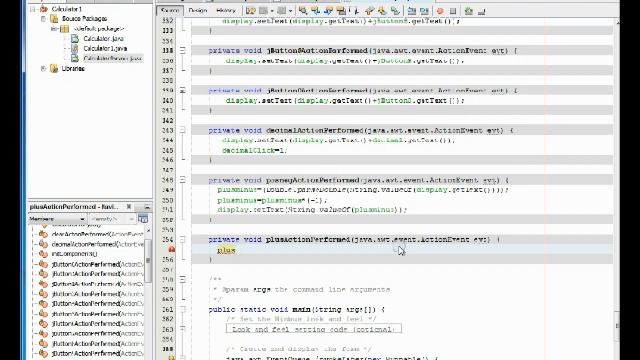This screenshot has width=640, height=360.
Task: Select decimalActionPerformed in Navigator
Action: 98,244
